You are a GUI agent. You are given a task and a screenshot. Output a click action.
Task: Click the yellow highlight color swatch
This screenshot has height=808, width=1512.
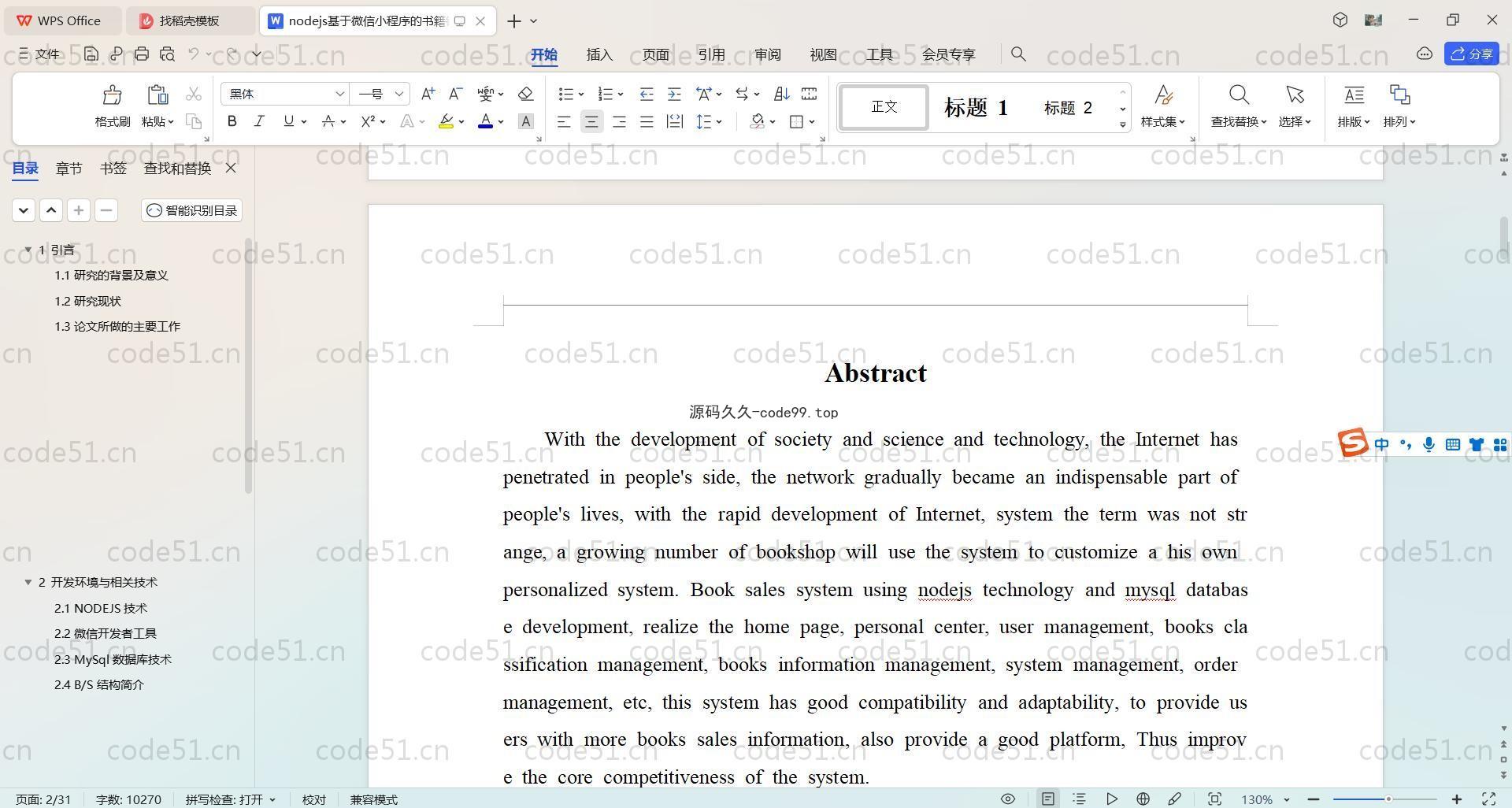click(x=446, y=121)
